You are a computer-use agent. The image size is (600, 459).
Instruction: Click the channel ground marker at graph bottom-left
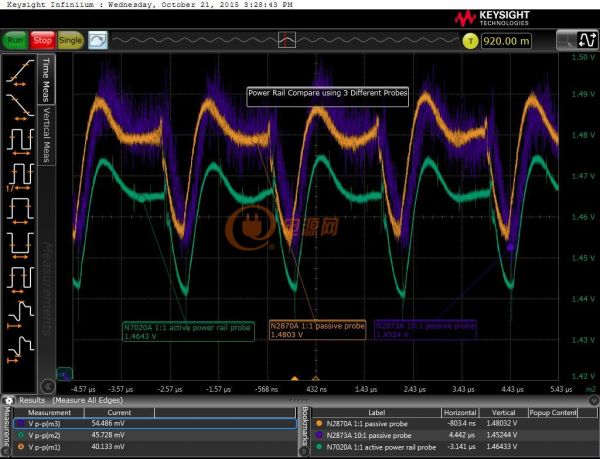(x=64, y=374)
